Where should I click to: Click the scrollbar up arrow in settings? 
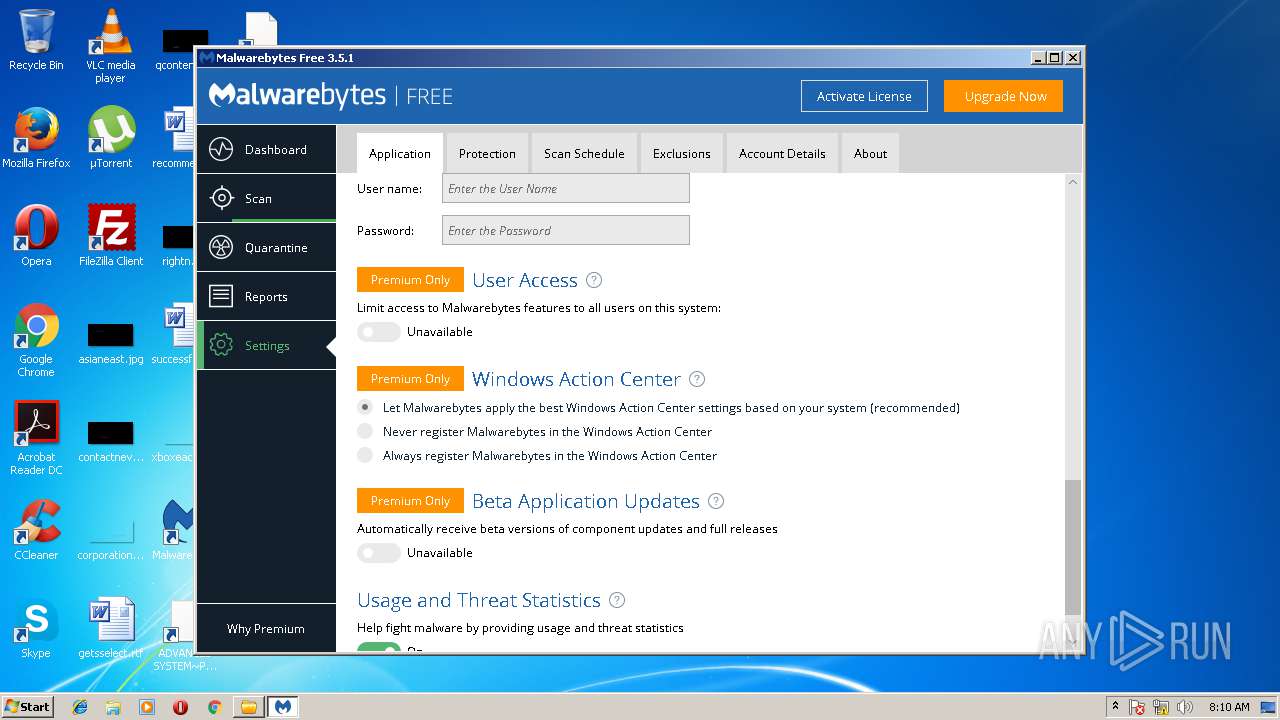point(1073,182)
